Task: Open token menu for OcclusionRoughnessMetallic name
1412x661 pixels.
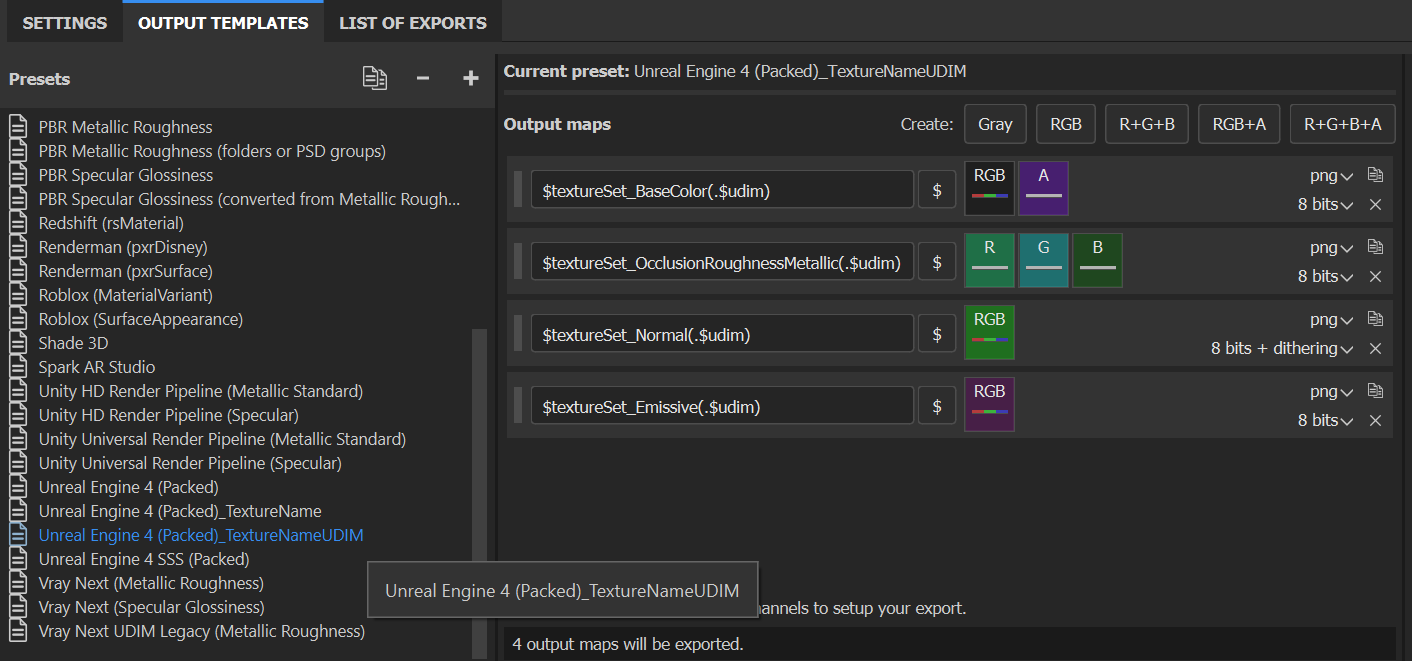Action: pos(937,262)
